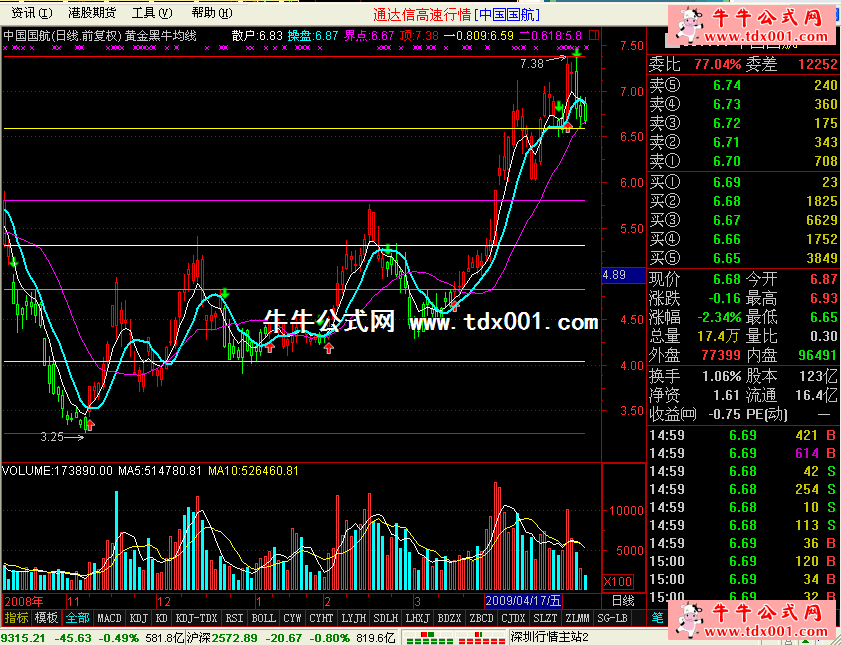Screen dimensions: 841x645
Task: Select the 卖⑤ 6.74 order row
Action: (x=743, y=85)
